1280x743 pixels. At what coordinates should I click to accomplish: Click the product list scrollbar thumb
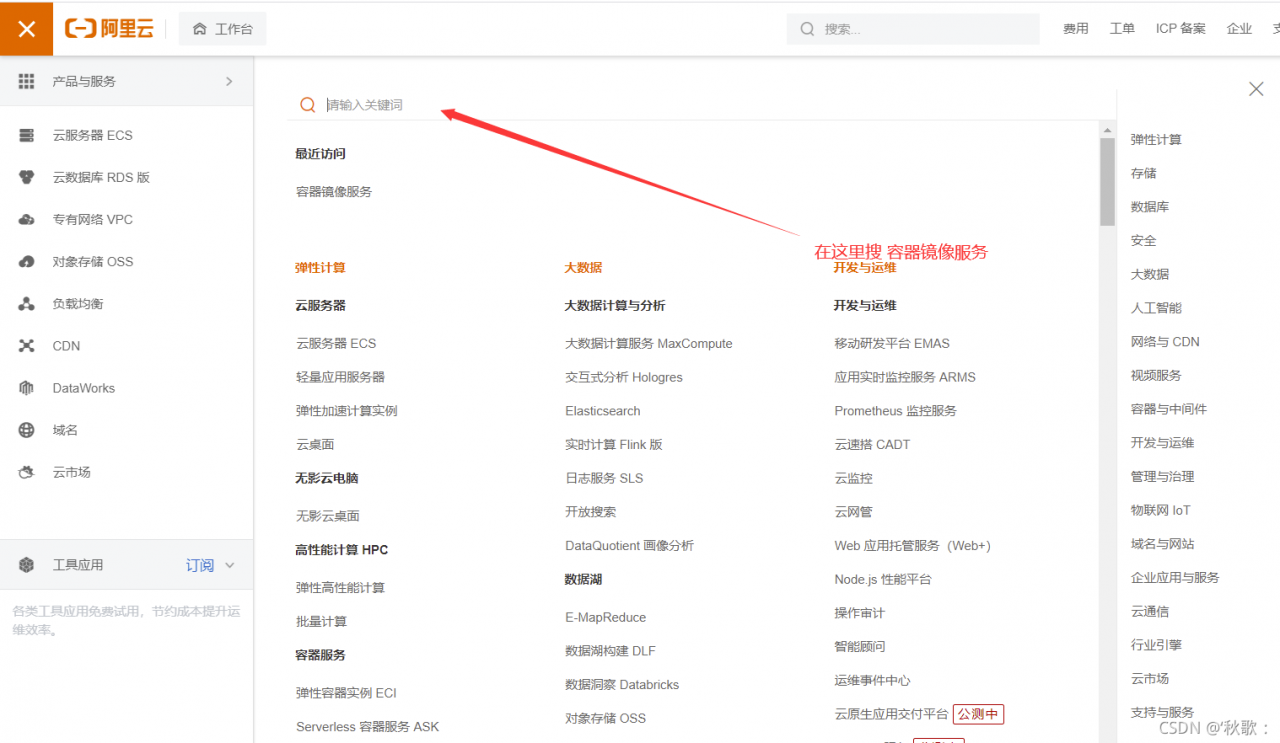coord(1107,181)
